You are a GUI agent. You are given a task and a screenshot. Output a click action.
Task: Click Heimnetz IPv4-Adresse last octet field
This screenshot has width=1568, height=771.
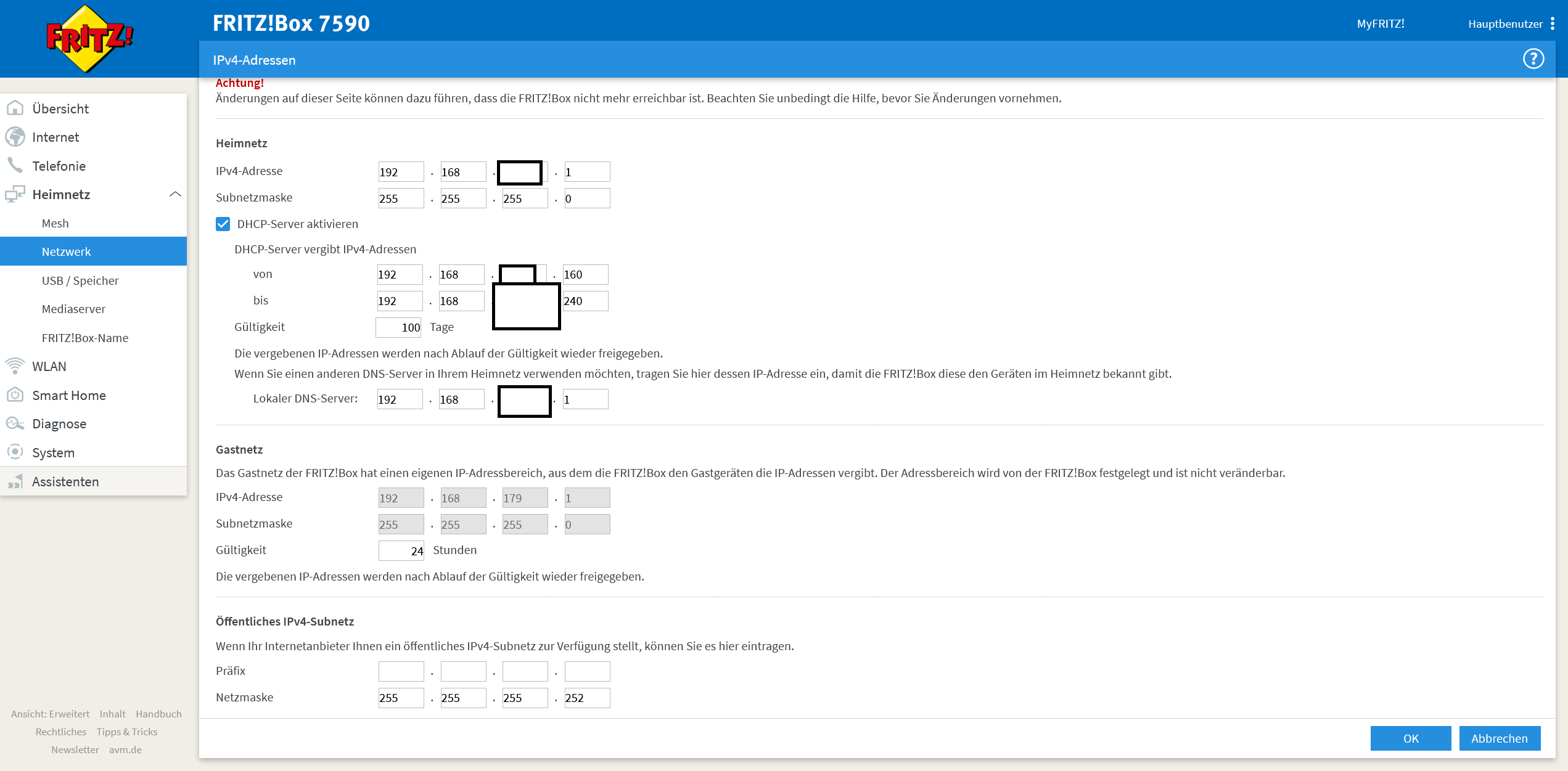[x=588, y=172]
